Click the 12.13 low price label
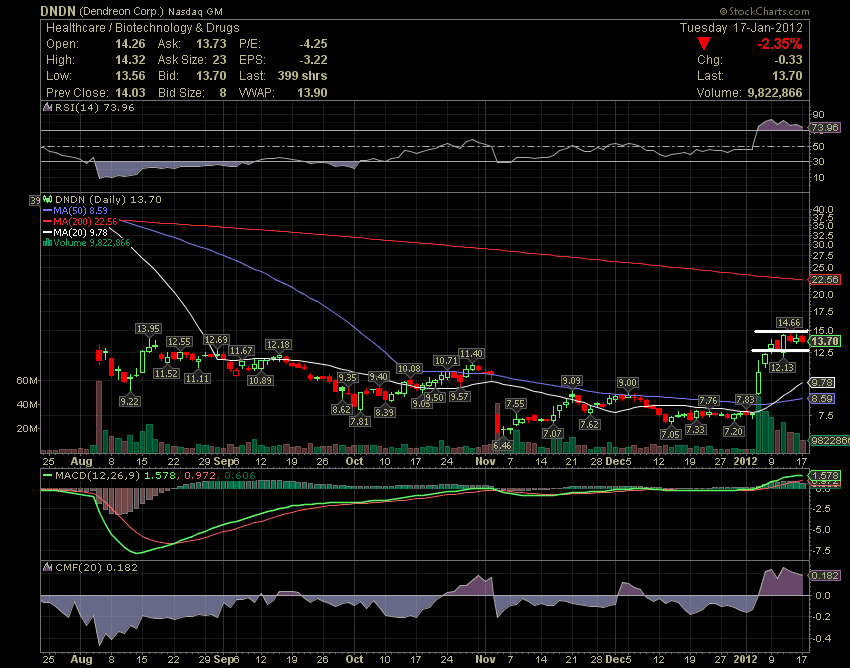The image size is (850, 668). coord(782,367)
